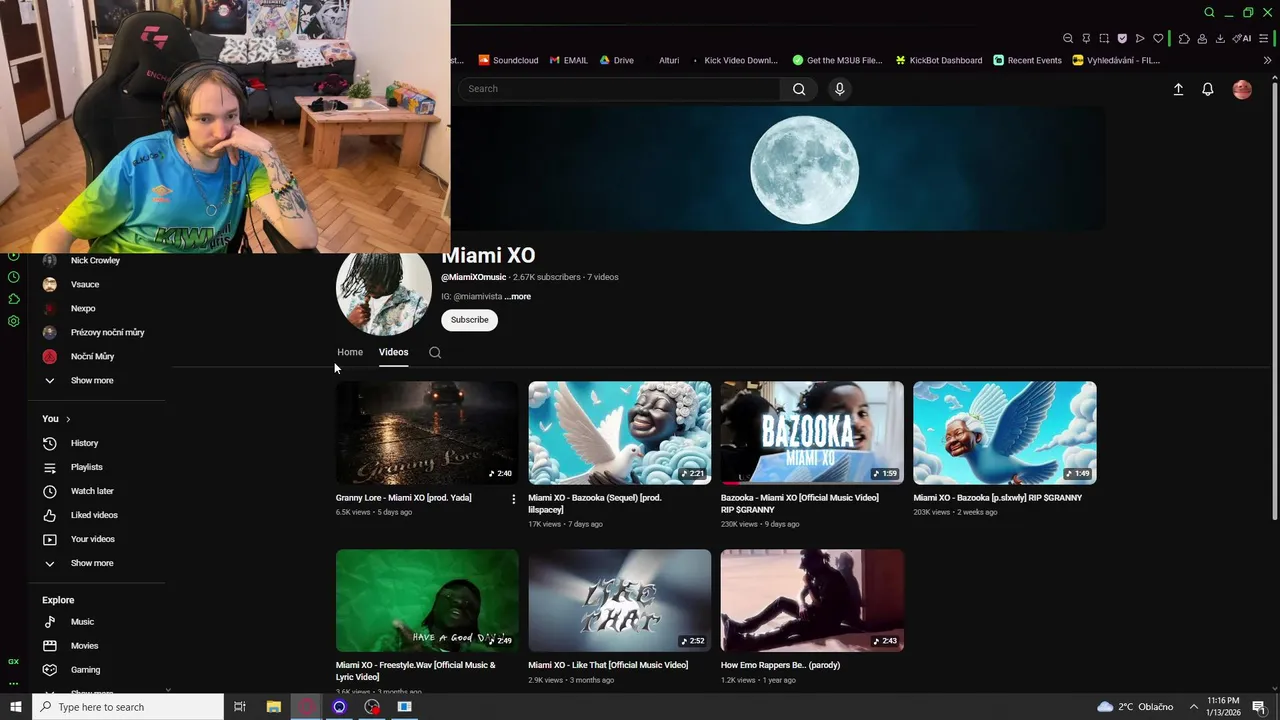
Task: Open KickBot Dashboard bookmark
Action: [938, 60]
